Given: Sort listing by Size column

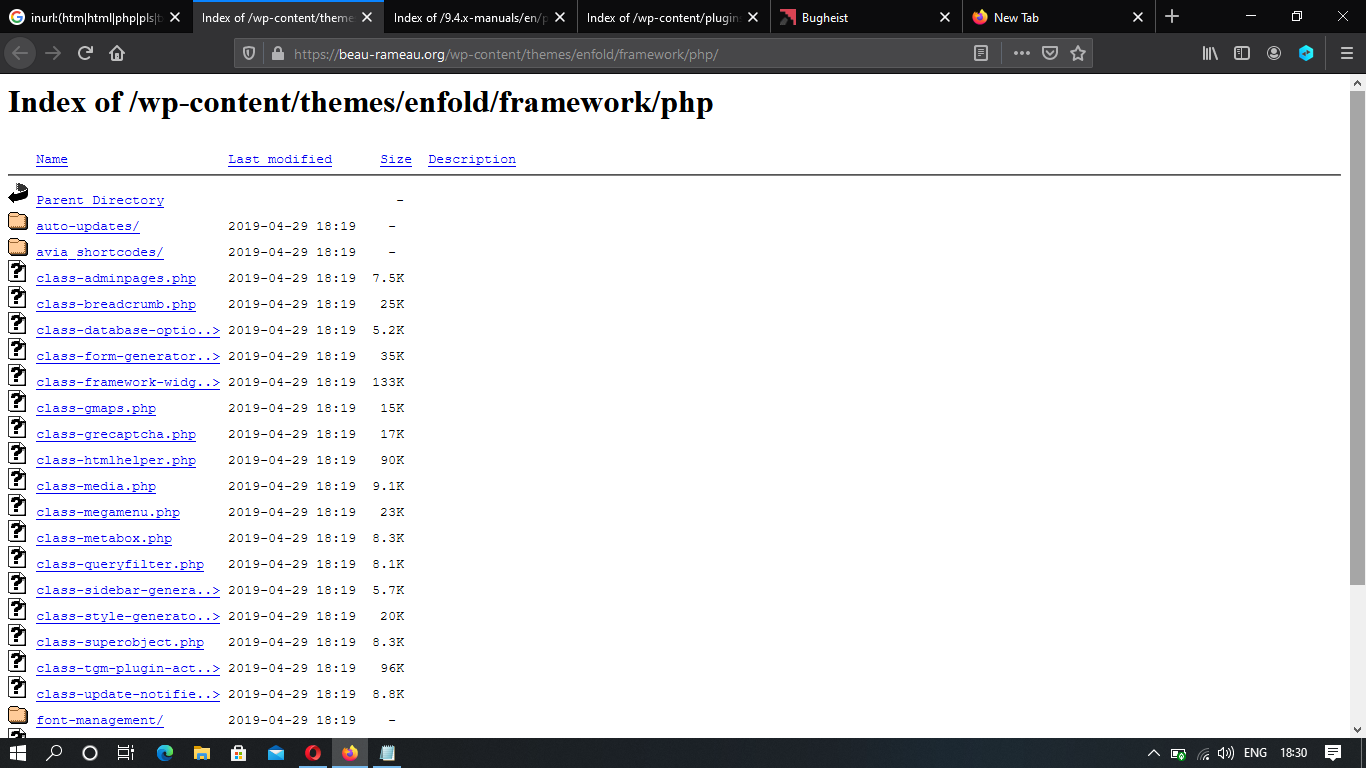Looking at the screenshot, I should pyautogui.click(x=396, y=159).
